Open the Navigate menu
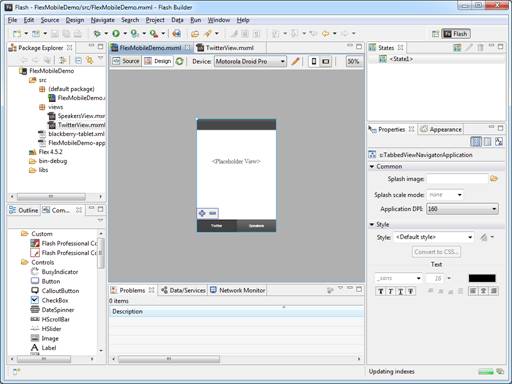Screen dimensions: 512x384 [x=103, y=20]
